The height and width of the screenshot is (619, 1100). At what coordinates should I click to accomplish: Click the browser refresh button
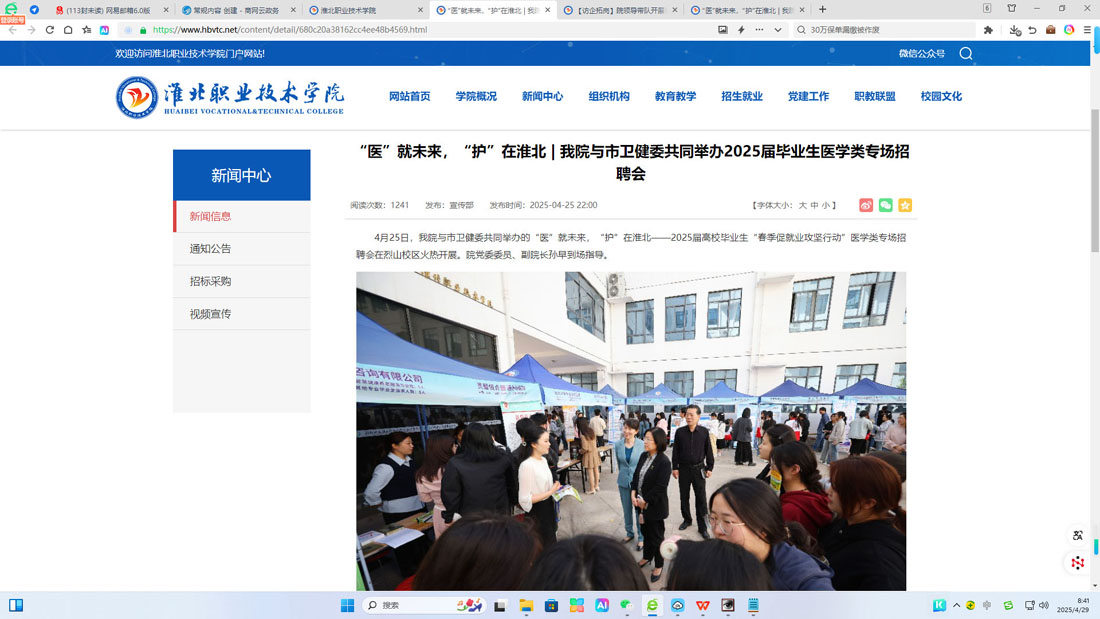click(49, 29)
